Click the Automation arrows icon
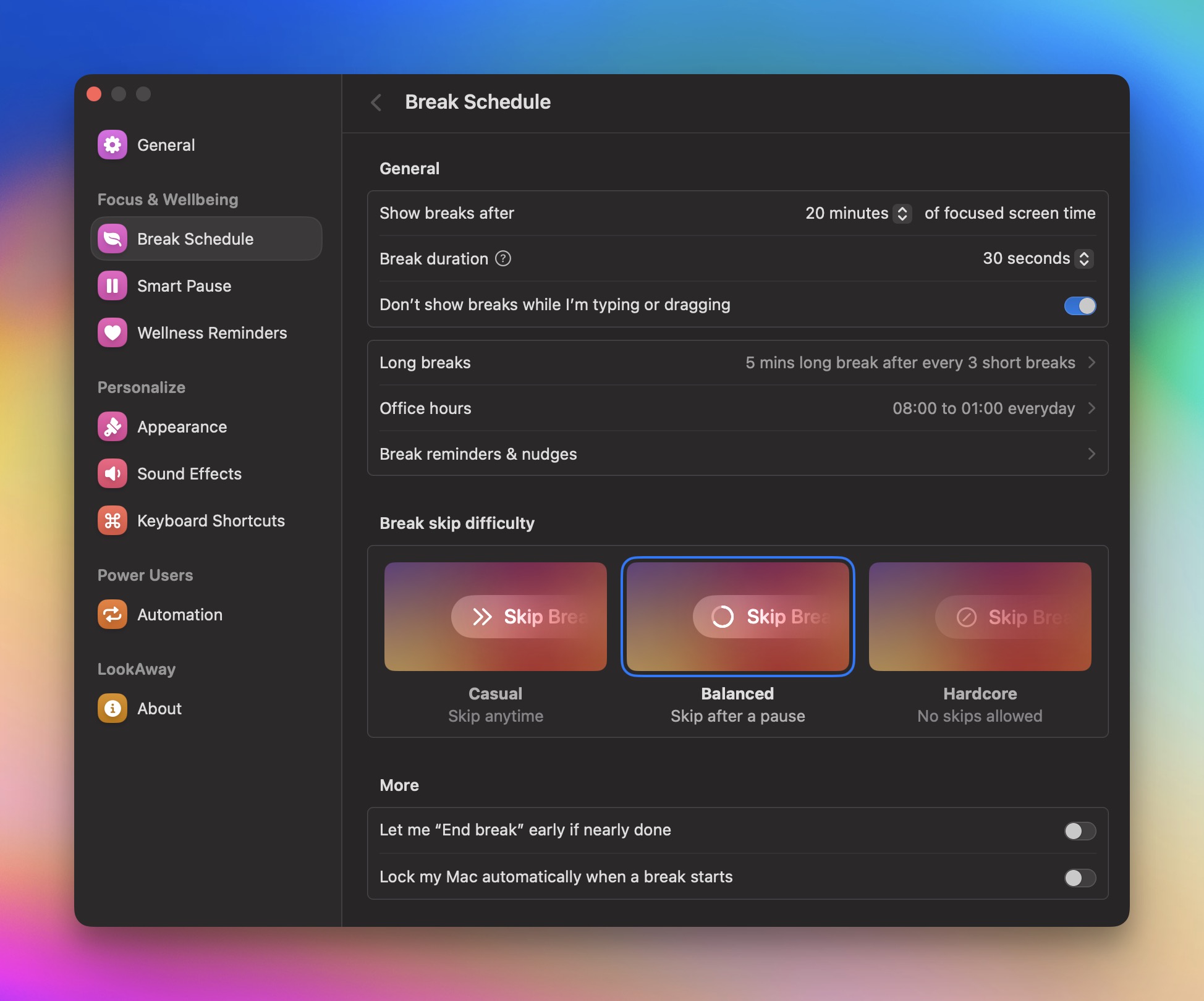The height and width of the screenshot is (1001, 1204). [112, 614]
